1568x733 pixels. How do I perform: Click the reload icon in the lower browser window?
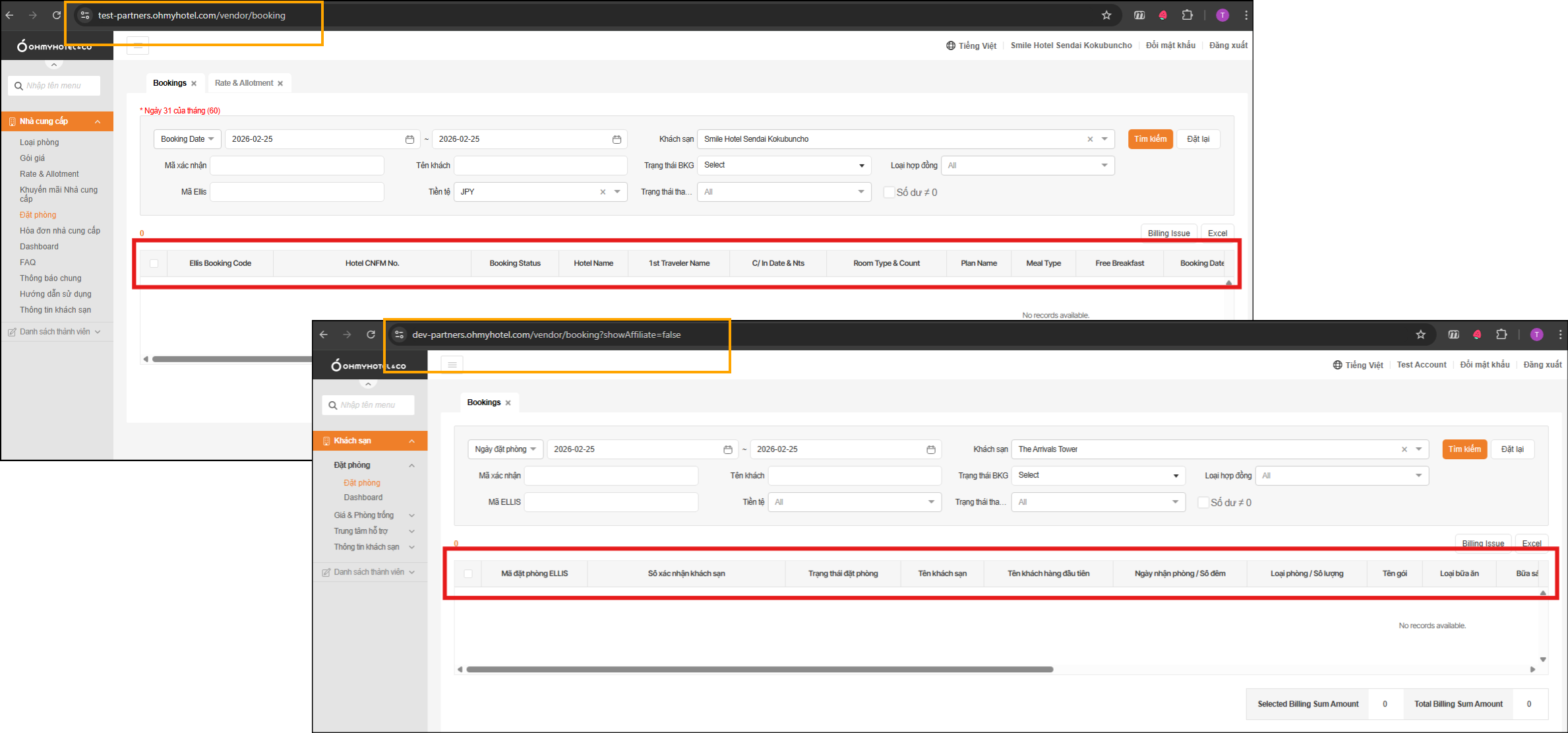(x=371, y=335)
